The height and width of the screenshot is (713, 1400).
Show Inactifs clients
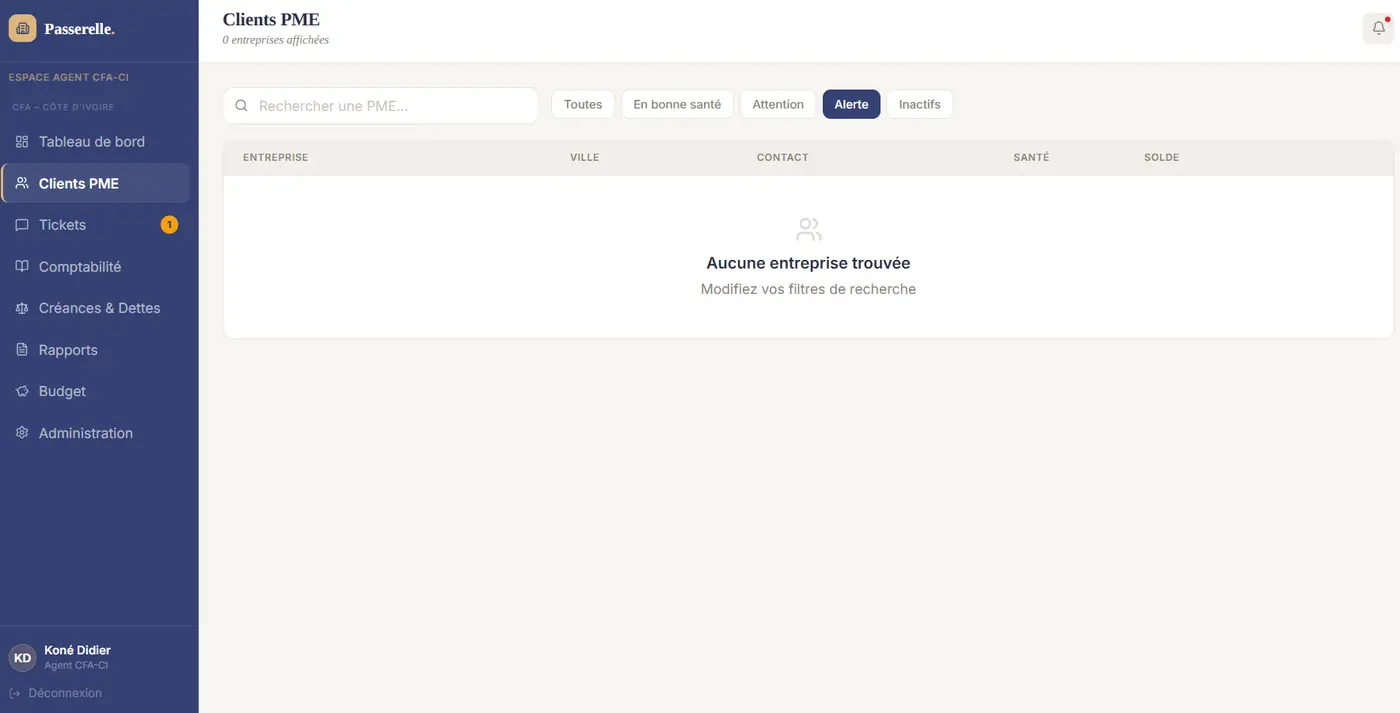tap(919, 104)
